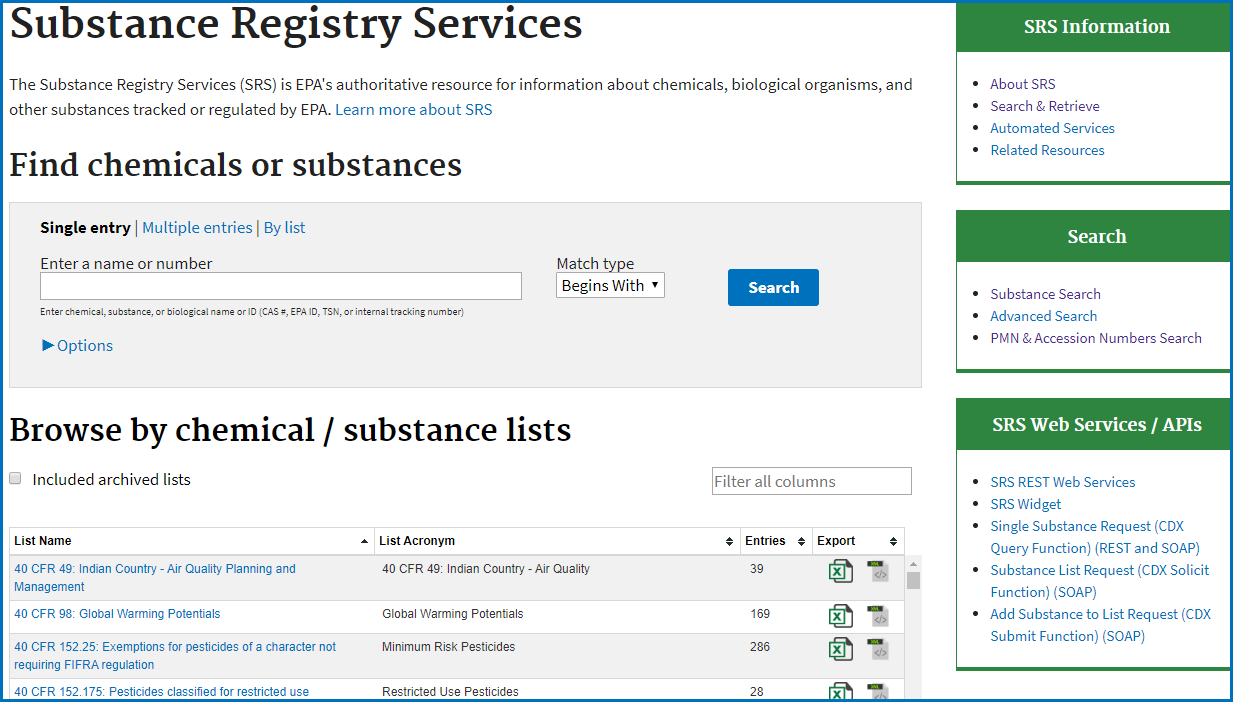Focus the Filter all columns box

811,481
